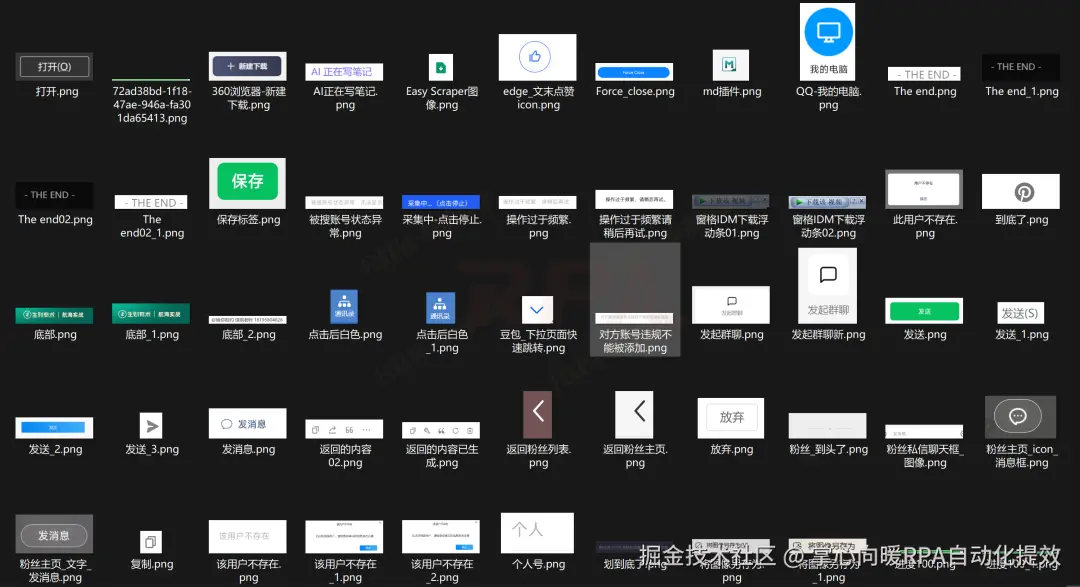Select 粉丝主页_文字_发消息.png thumbnail
The height and width of the screenshot is (587, 1080).
[x=54, y=534]
